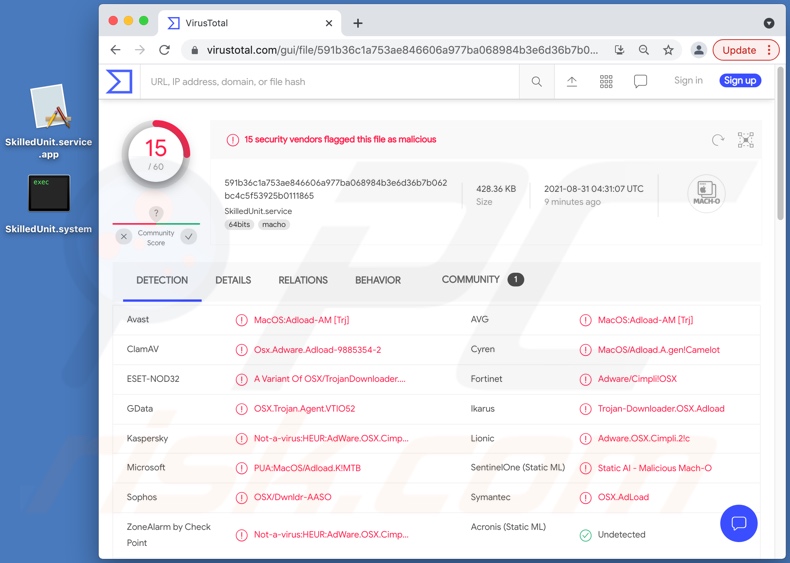Click the 428.36 KB size value
This screenshot has height=563, width=790.
pos(496,189)
